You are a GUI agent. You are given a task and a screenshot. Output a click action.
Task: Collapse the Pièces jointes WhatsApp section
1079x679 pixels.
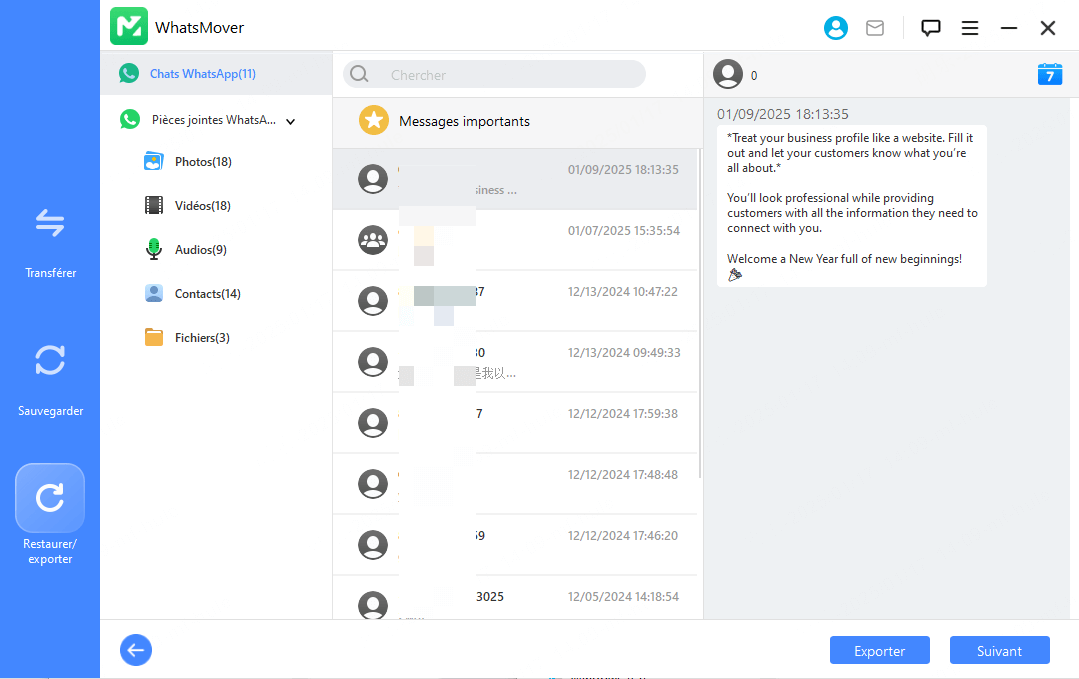(291, 121)
